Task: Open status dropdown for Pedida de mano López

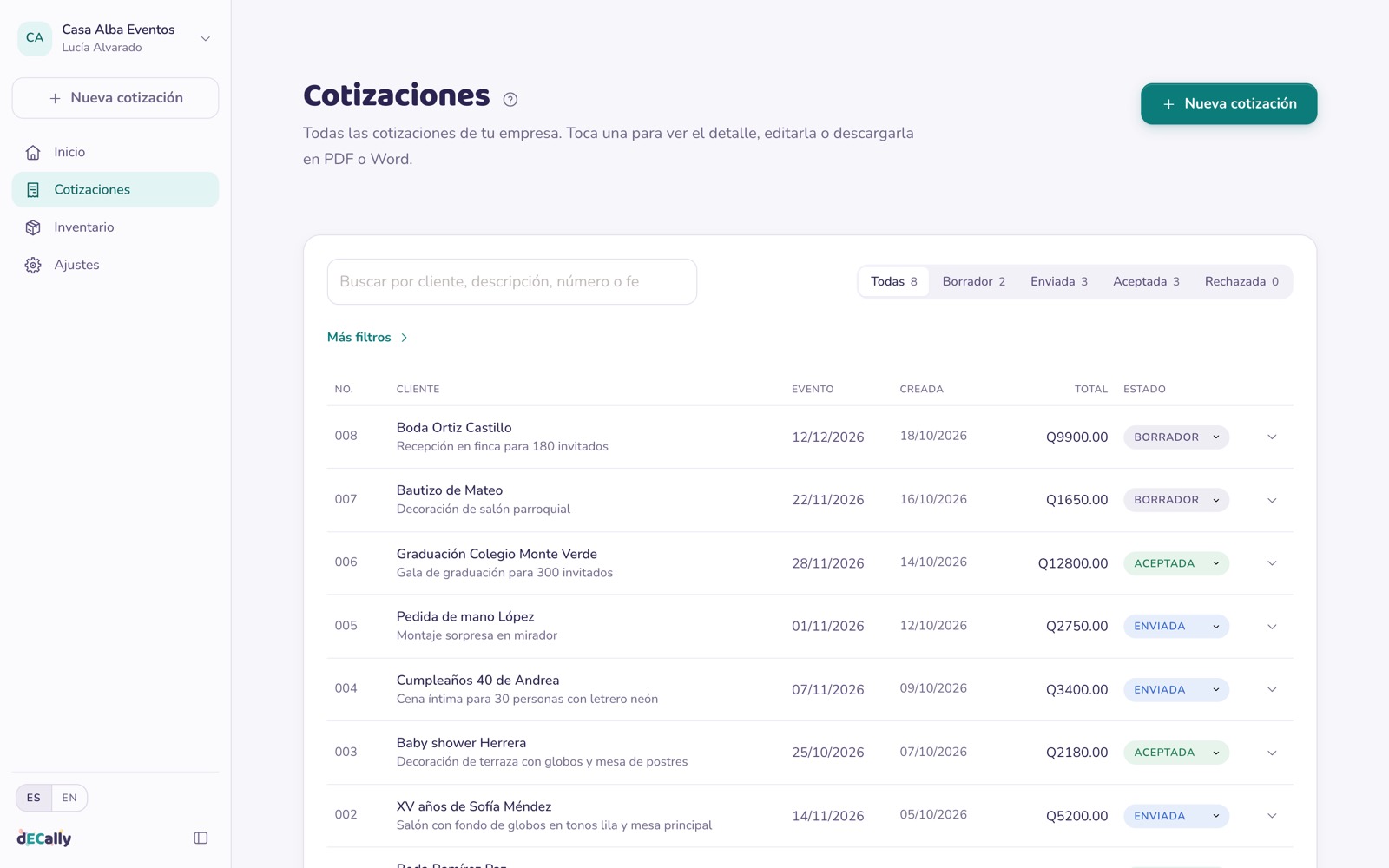Action: coord(1175,626)
